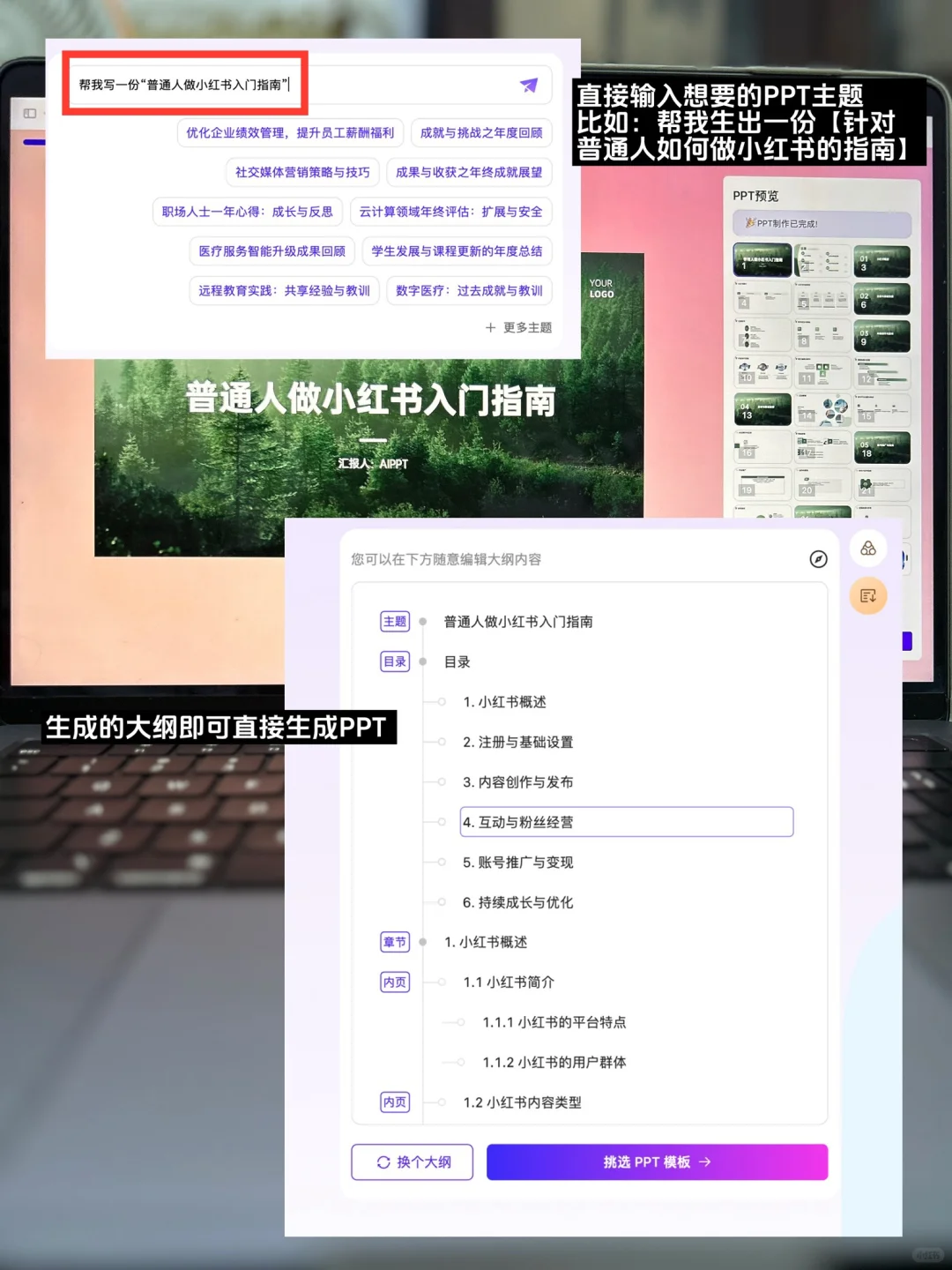Image resolution: width=952 pixels, height=1270 pixels.
Task: Click browser sidebar toggle icon on laptop
Action: 29,114
